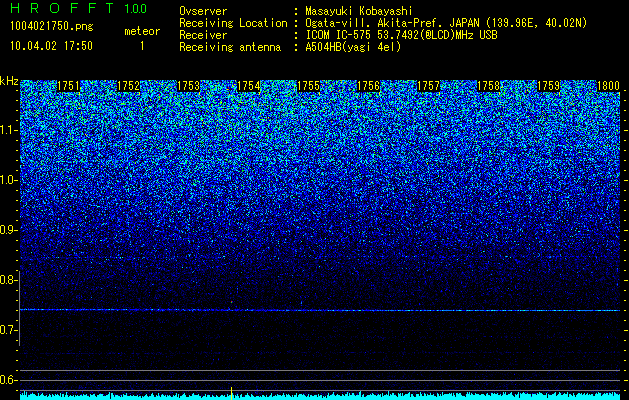Click the cyan signal level strip at bottom

[x=320, y=396]
